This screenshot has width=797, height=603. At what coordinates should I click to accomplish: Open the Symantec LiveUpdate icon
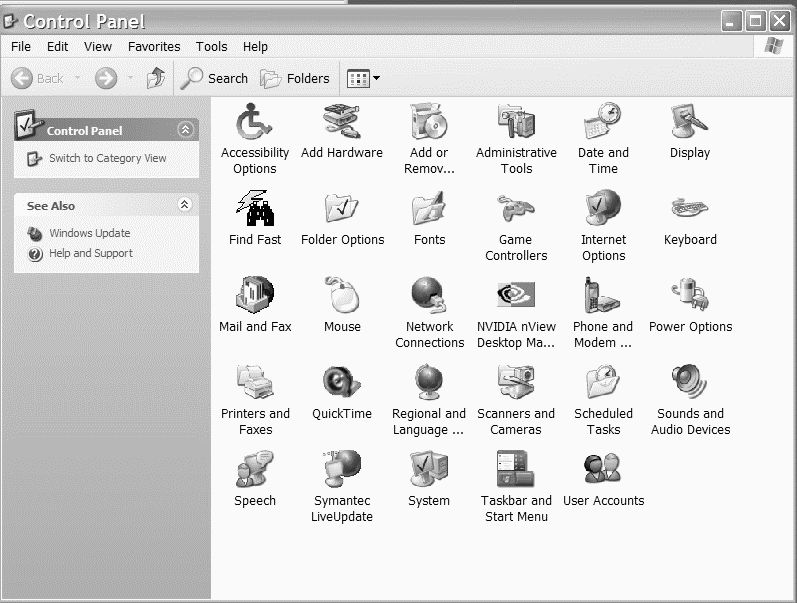click(342, 472)
